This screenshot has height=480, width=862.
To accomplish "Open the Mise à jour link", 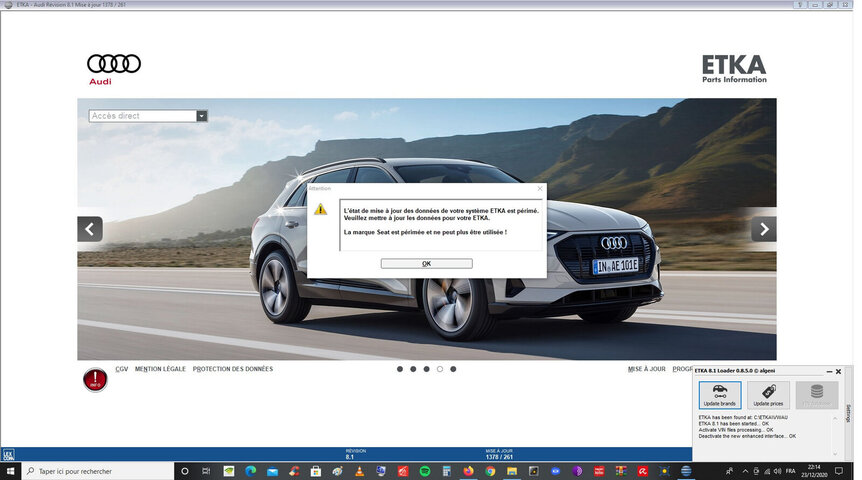I will tap(646, 369).
